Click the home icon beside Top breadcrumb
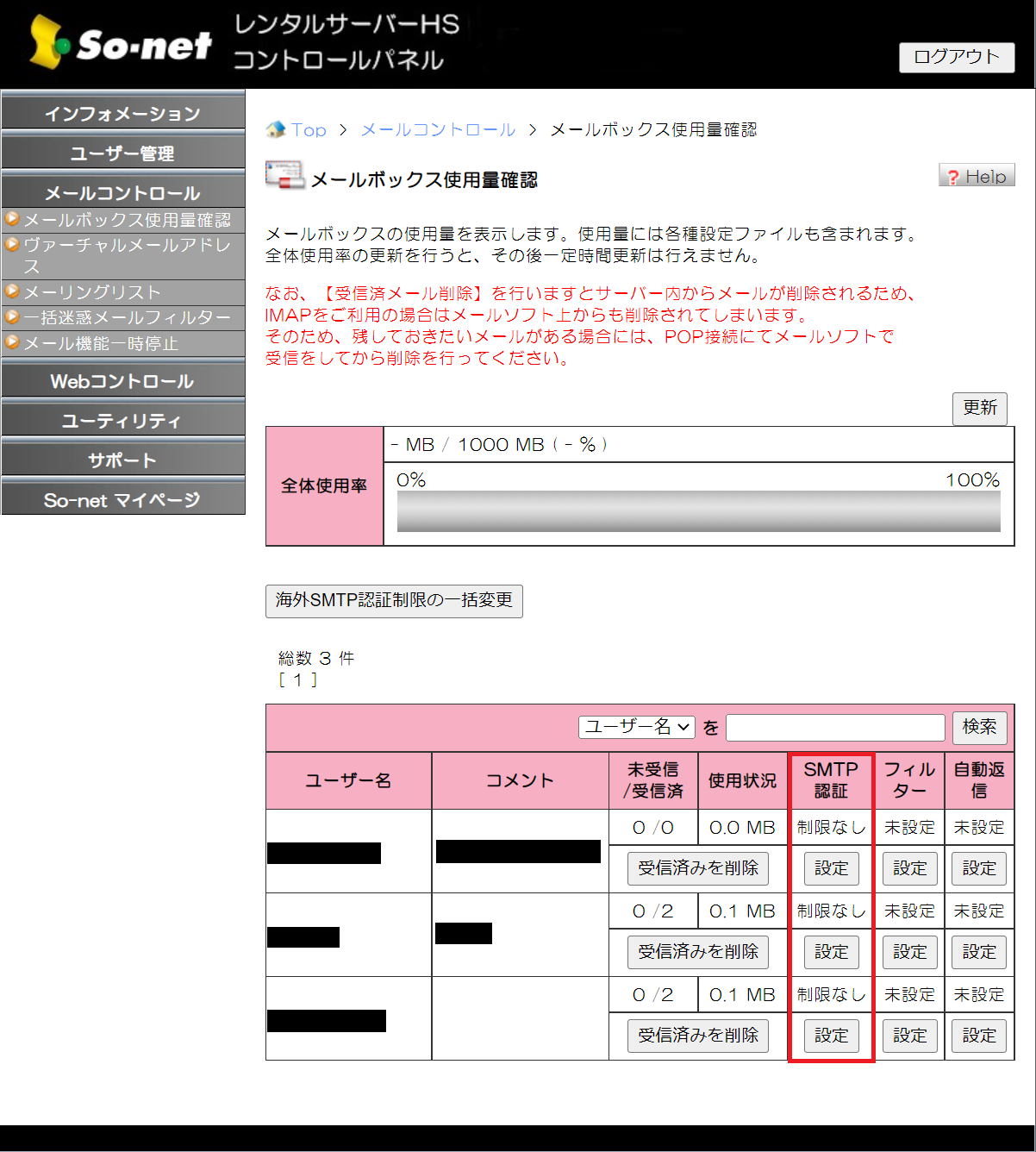Screen dimensions: 1036x1152 click(x=276, y=129)
